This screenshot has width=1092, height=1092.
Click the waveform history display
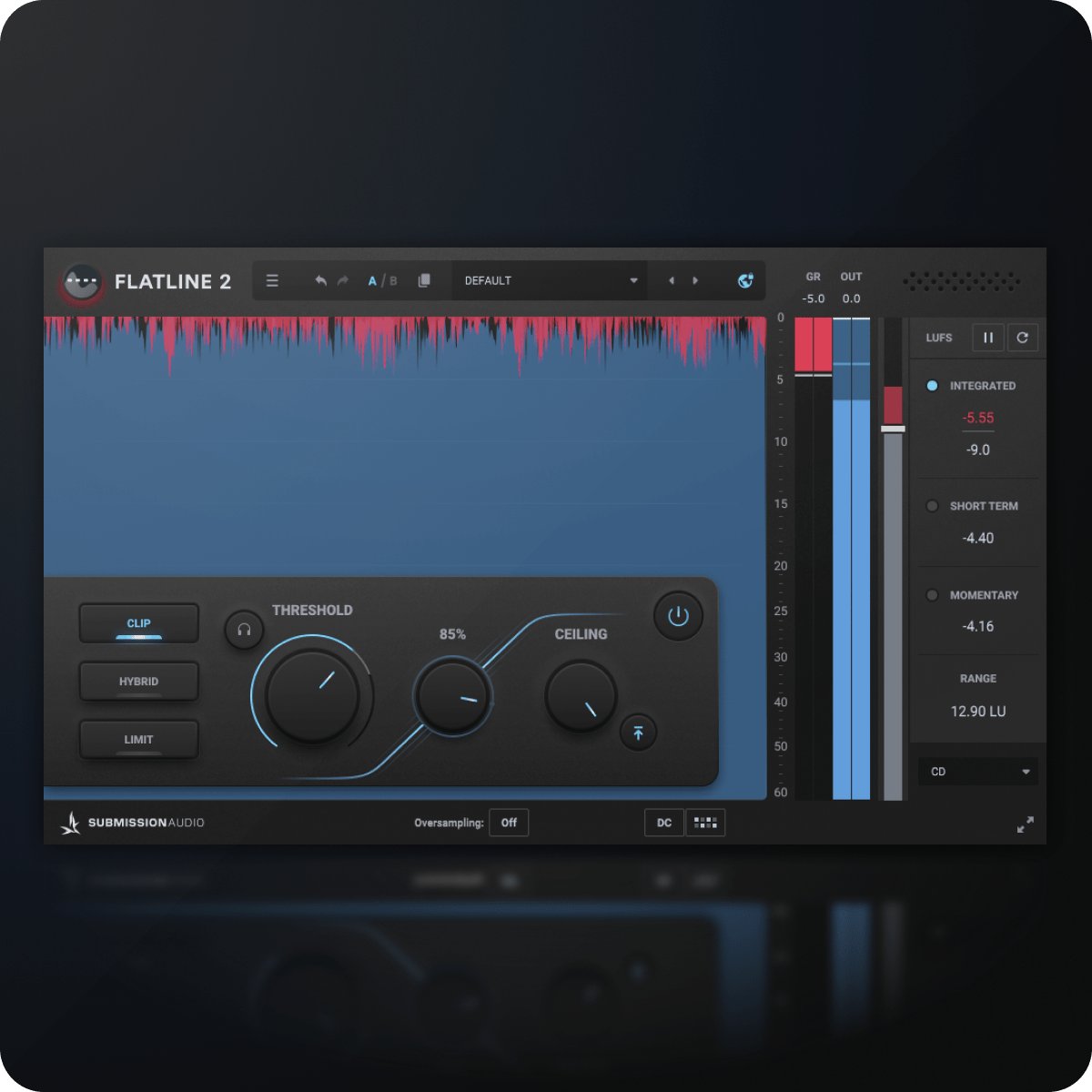[x=405, y=446]
